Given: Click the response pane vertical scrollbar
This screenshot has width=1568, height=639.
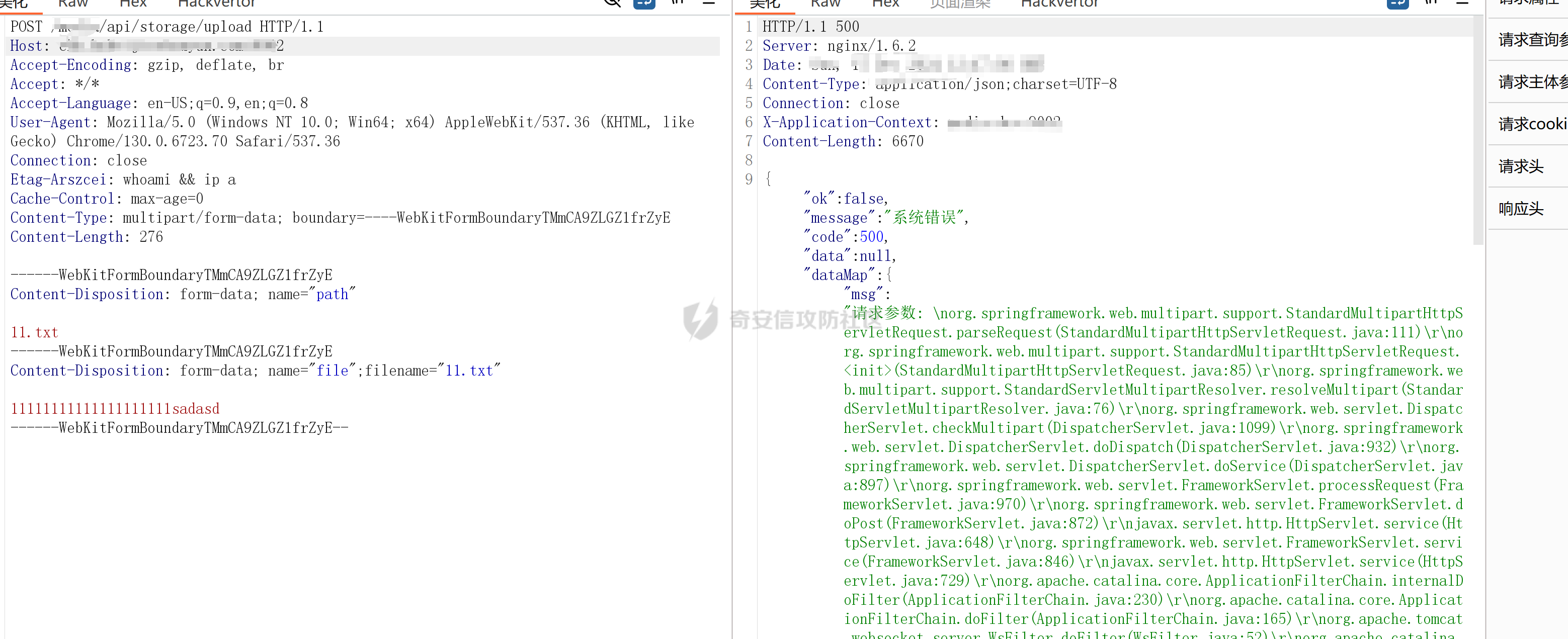Looking at the screenshot, I should [x=1478, y=131].
